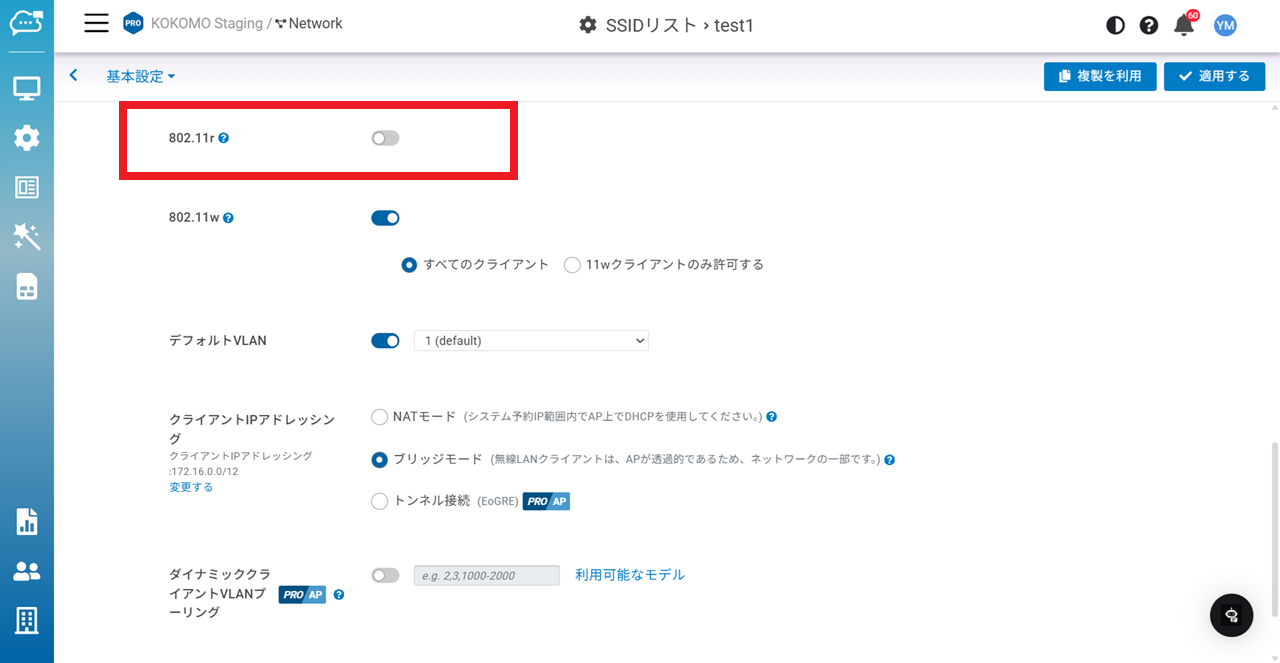Image resolution: width=1280 pixels, height=663 pixels.
Task: Click the notification bell icon
Action: coord(1184,25)
